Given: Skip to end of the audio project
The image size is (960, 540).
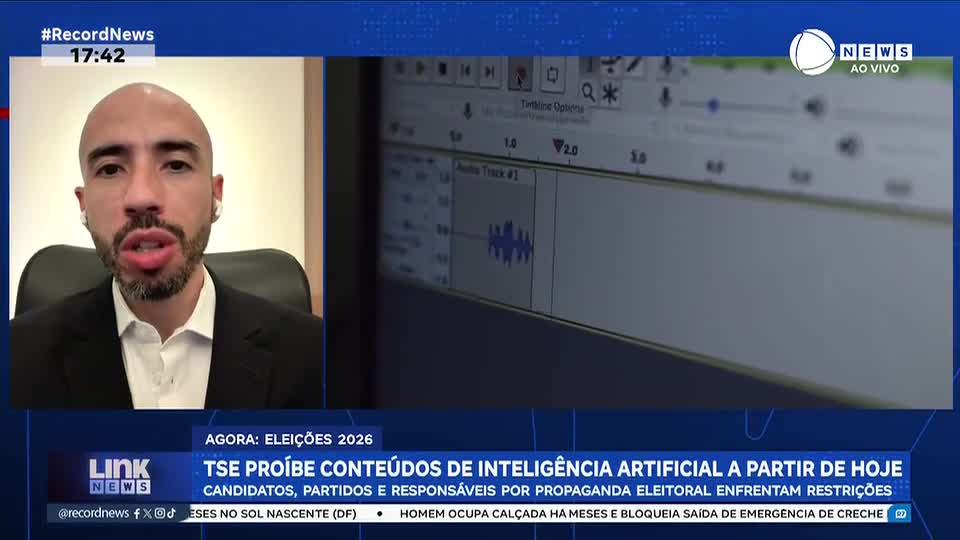Looking at the screenshot, I should pyautogui.click(x=490, y=73).
